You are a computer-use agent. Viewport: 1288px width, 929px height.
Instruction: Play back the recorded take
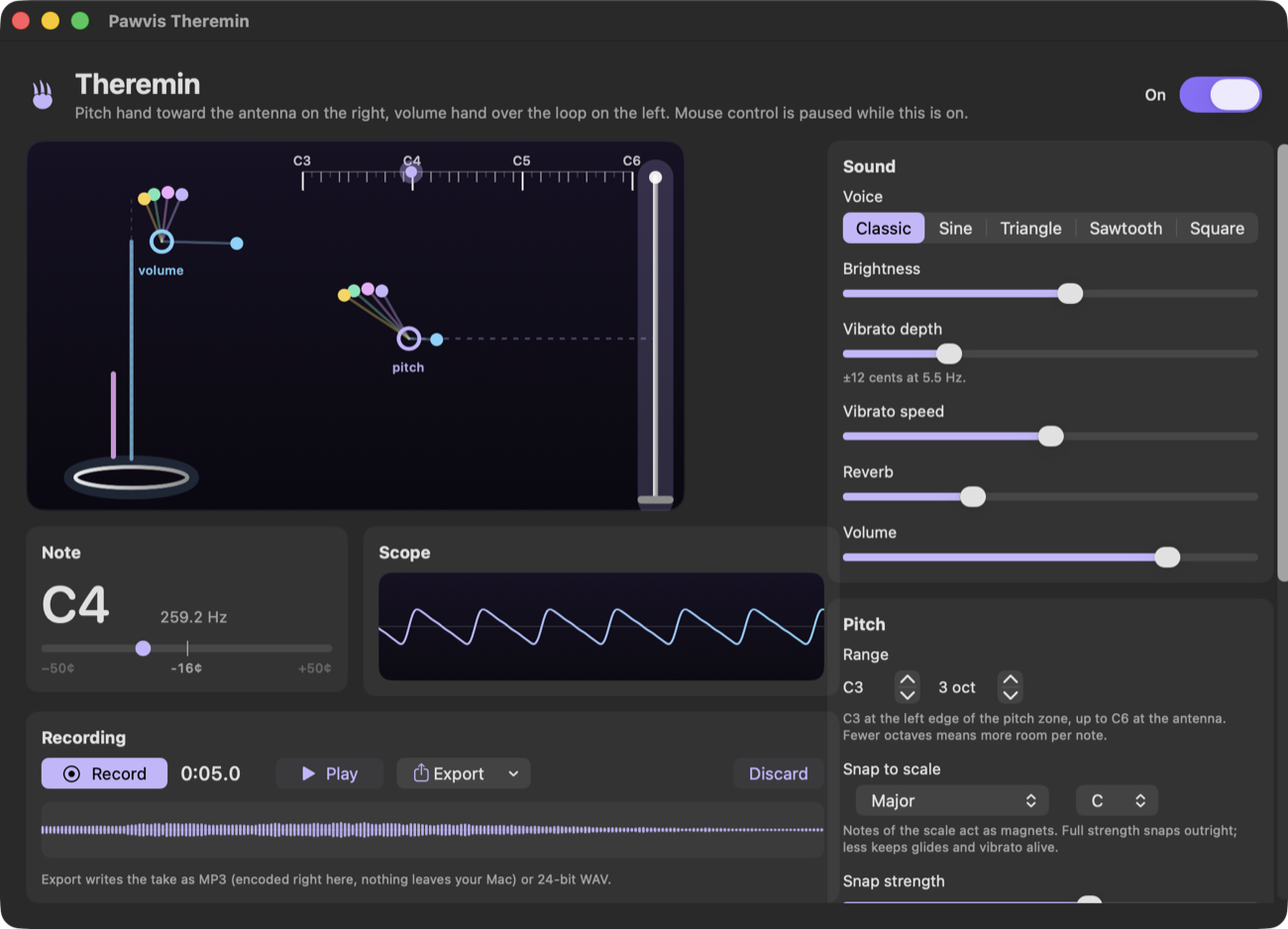[330, 774]
